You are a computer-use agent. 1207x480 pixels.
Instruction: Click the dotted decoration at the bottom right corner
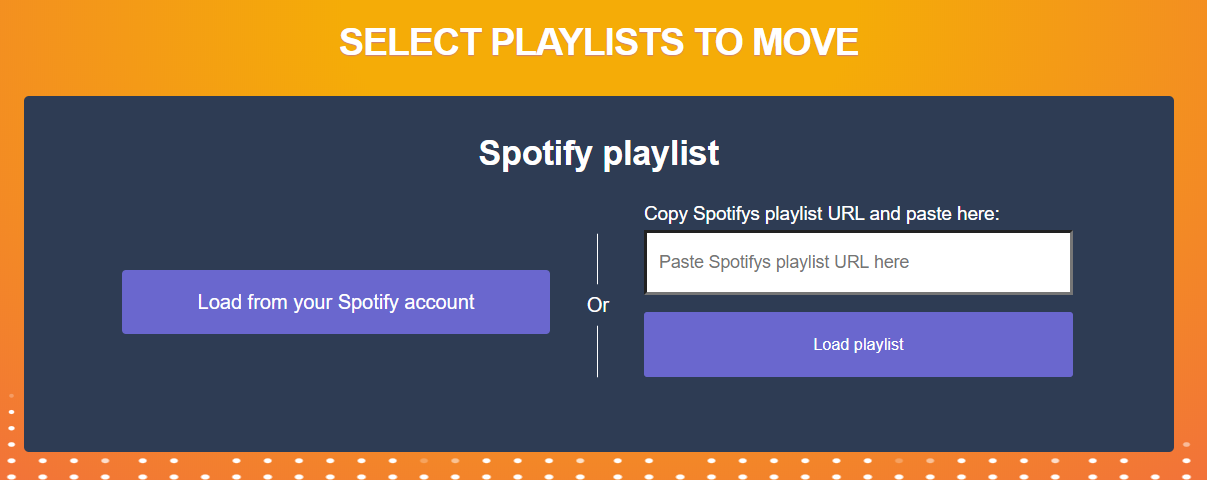point(1190,460)
